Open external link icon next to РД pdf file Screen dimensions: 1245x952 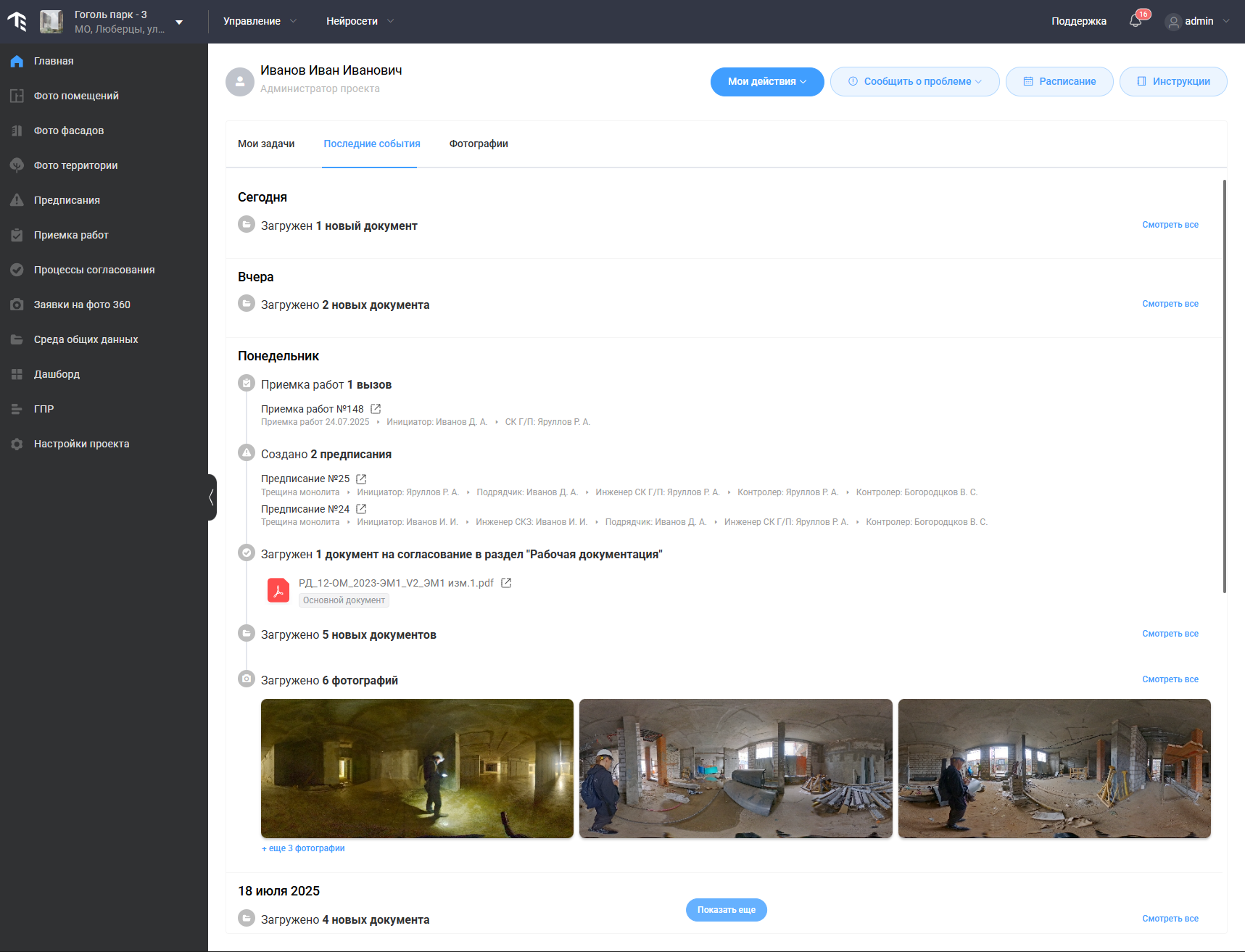point(506,583)
